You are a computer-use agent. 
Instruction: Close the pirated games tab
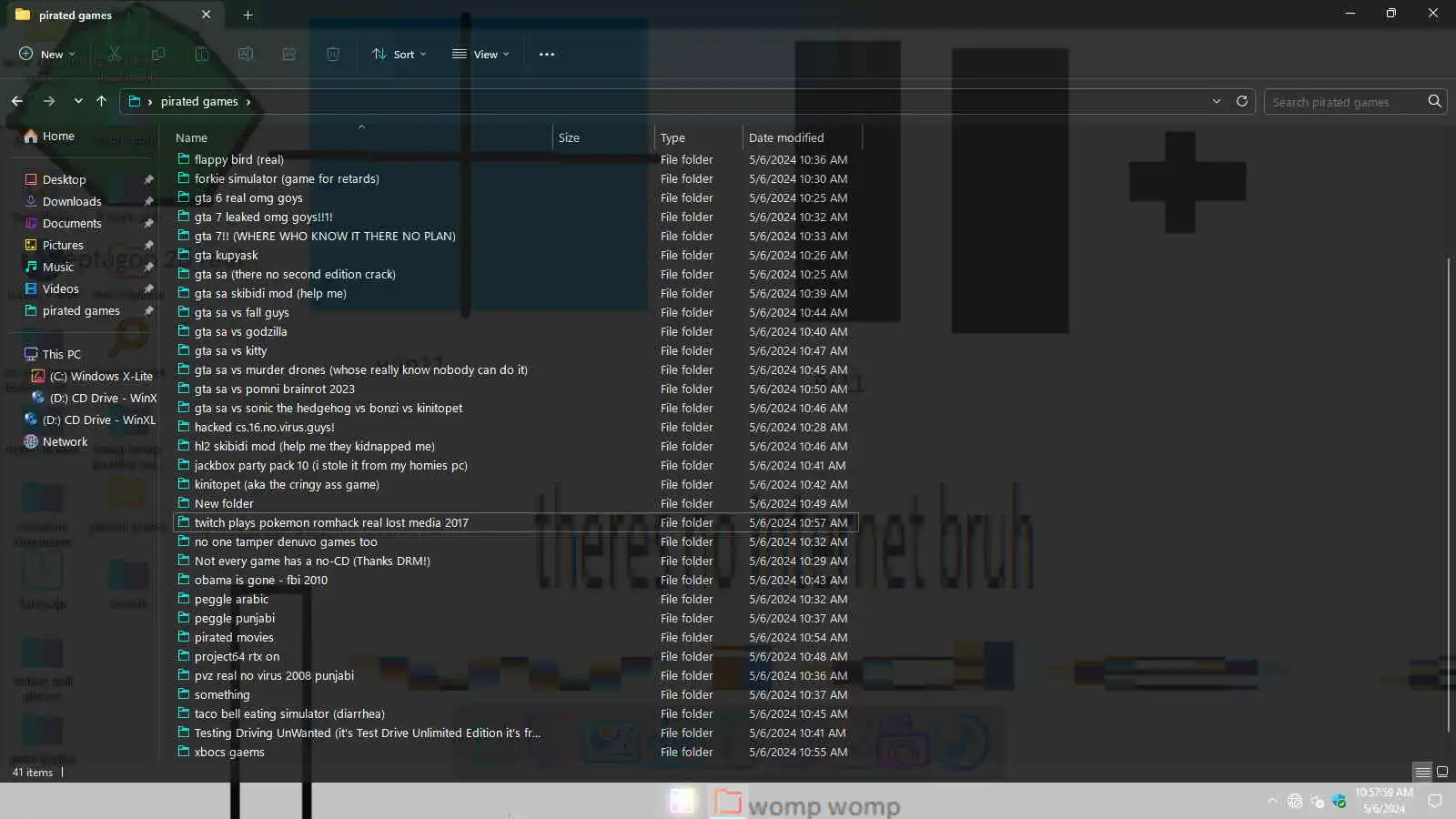207,15
